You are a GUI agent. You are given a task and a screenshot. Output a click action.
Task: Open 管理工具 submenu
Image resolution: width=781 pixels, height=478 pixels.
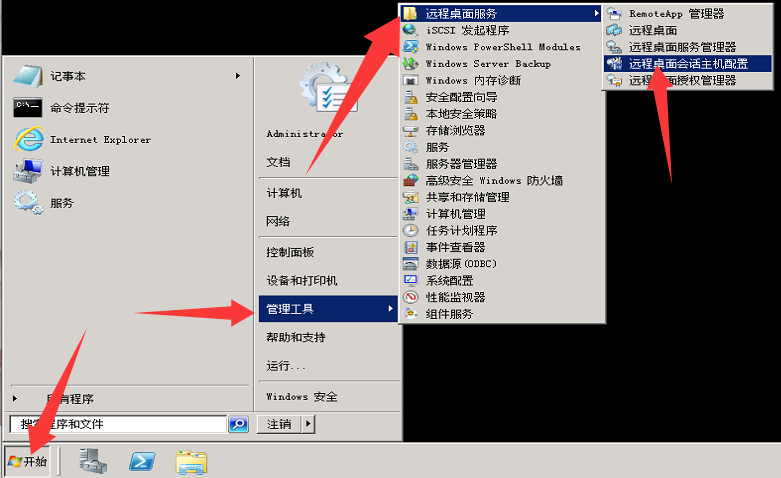[328, 309]
